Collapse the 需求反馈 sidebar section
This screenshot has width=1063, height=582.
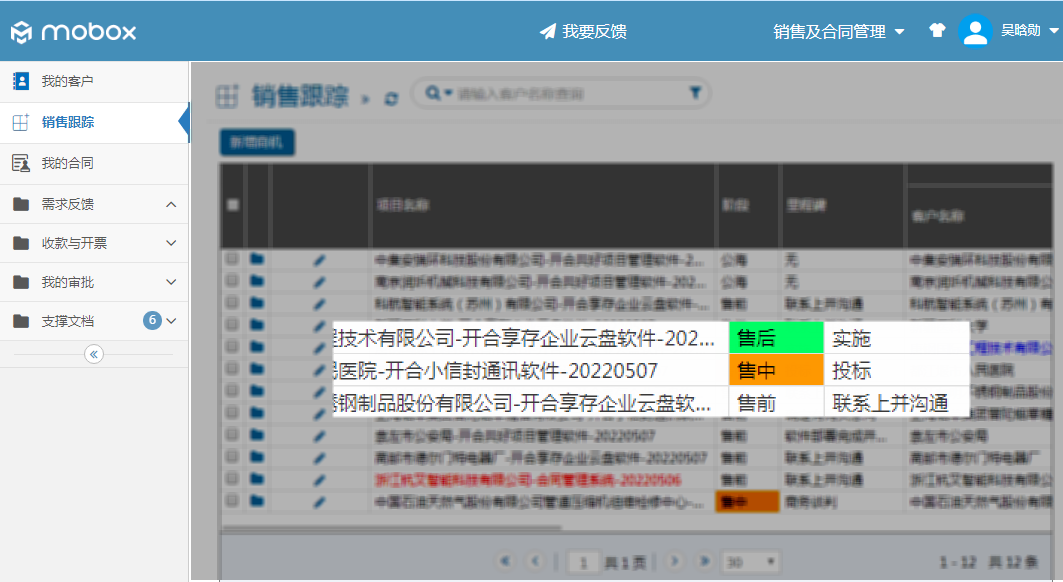click(170, 204)
